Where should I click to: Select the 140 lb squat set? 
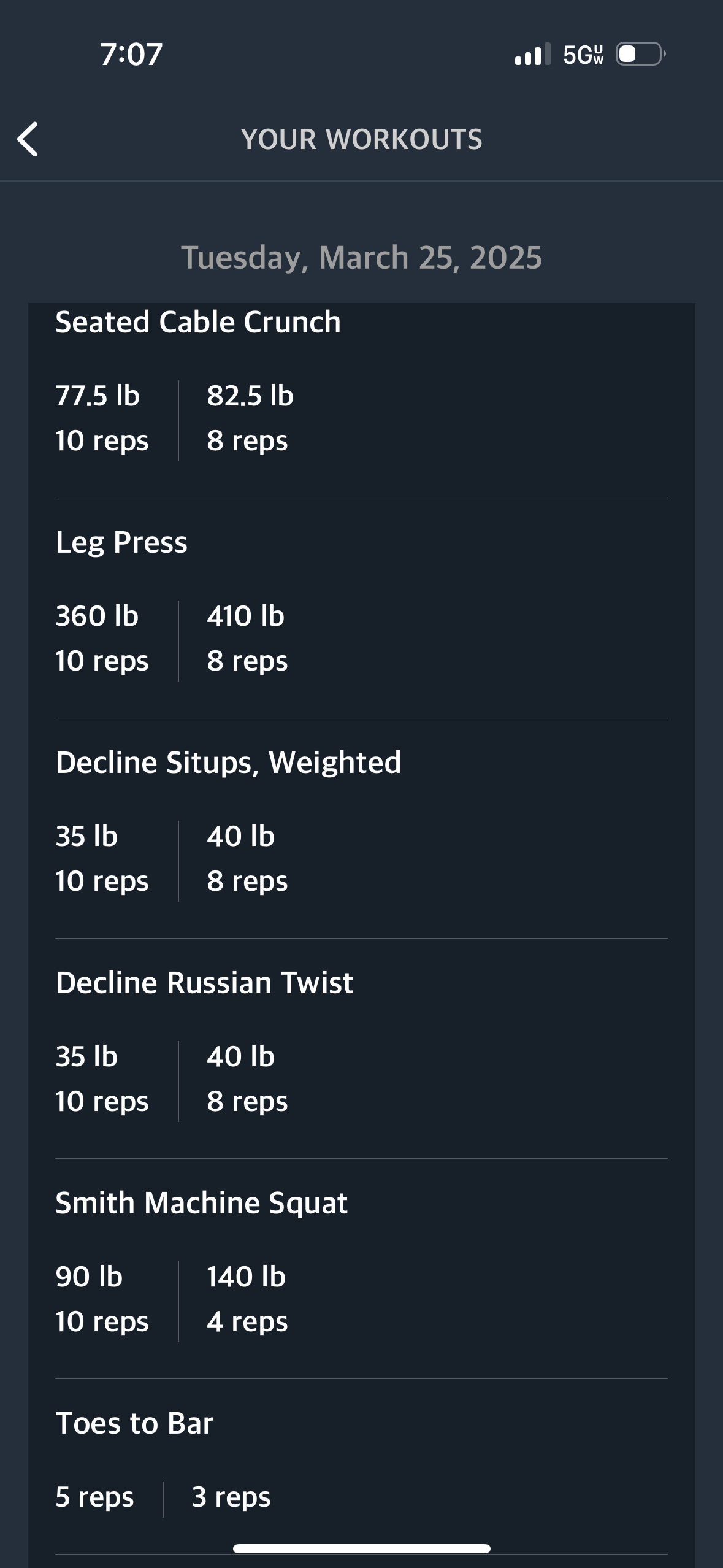pyautogui.click(x=247, y=1299)
